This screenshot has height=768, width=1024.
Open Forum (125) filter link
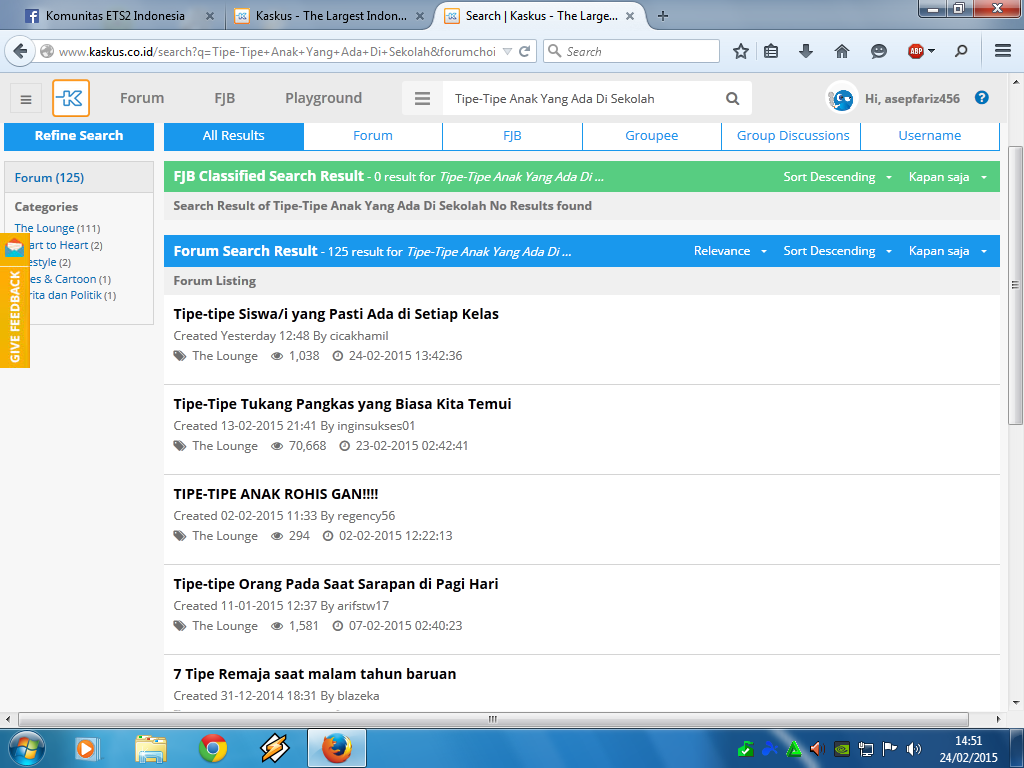[x=49, y=178]
